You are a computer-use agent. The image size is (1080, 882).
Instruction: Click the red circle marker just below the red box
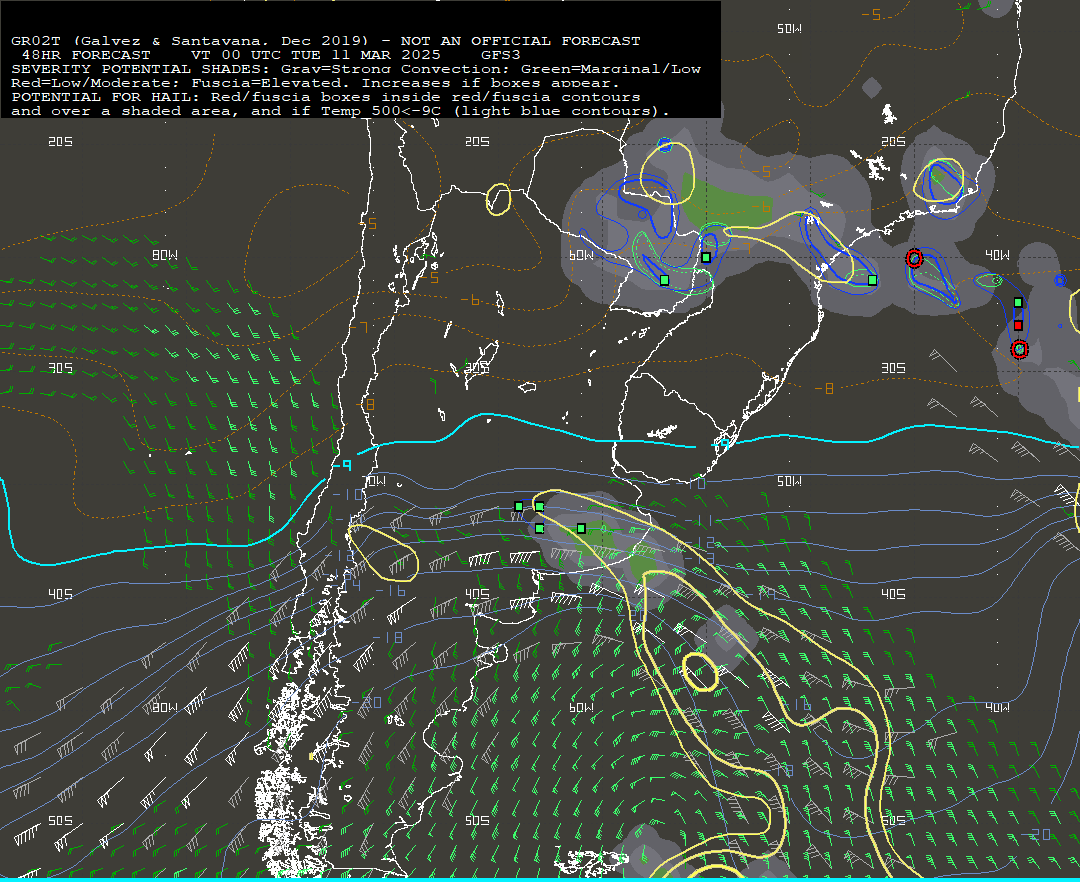tap(1019, 350)
